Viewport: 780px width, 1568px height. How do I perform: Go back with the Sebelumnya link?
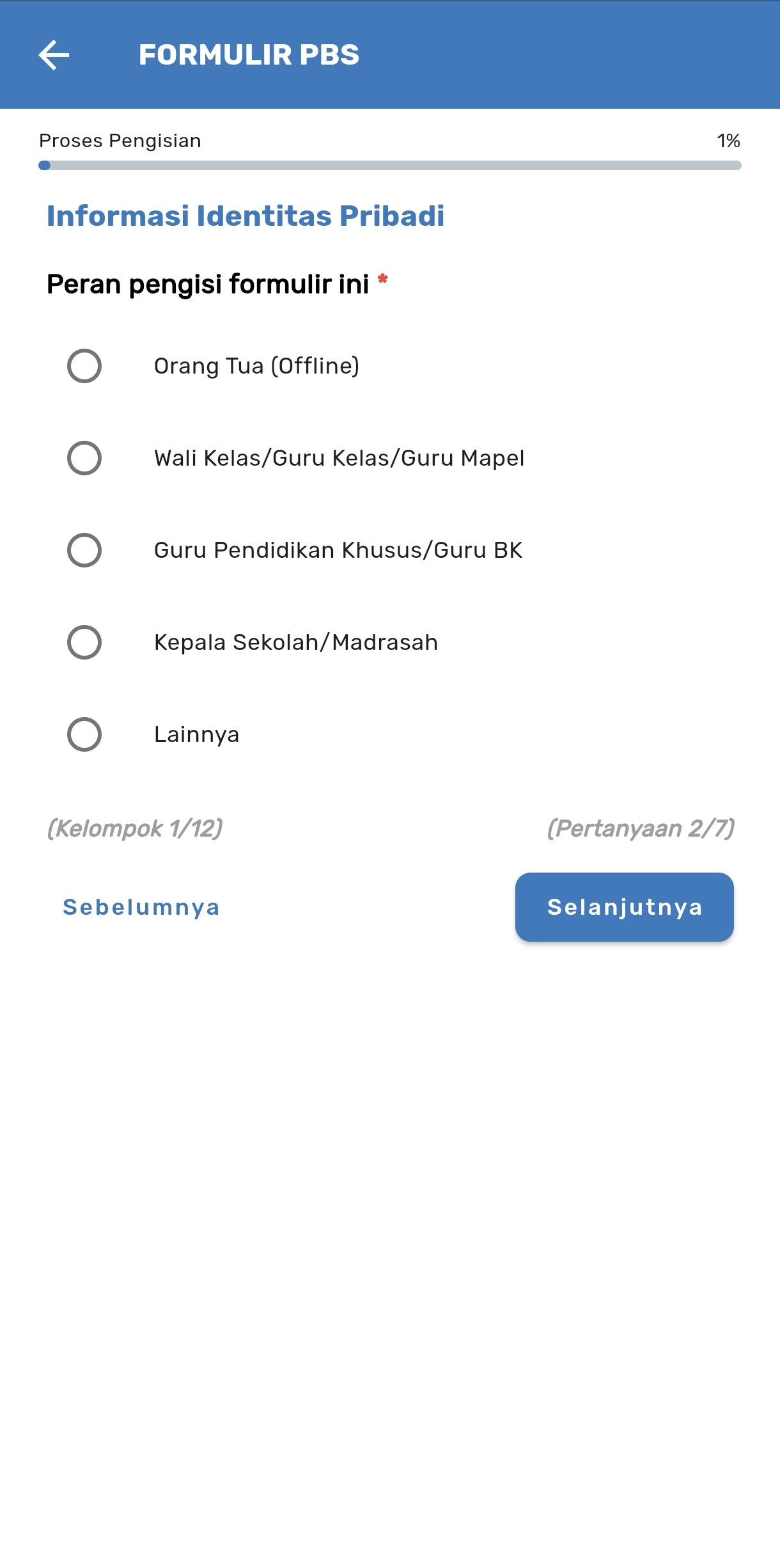[141, 907]
